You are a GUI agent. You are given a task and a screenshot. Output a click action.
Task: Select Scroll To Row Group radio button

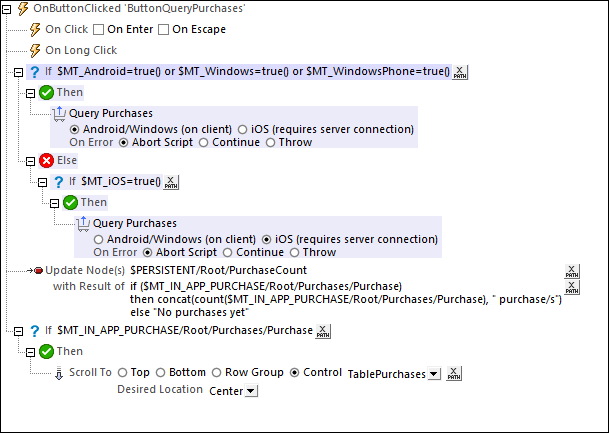coord(216,373)
